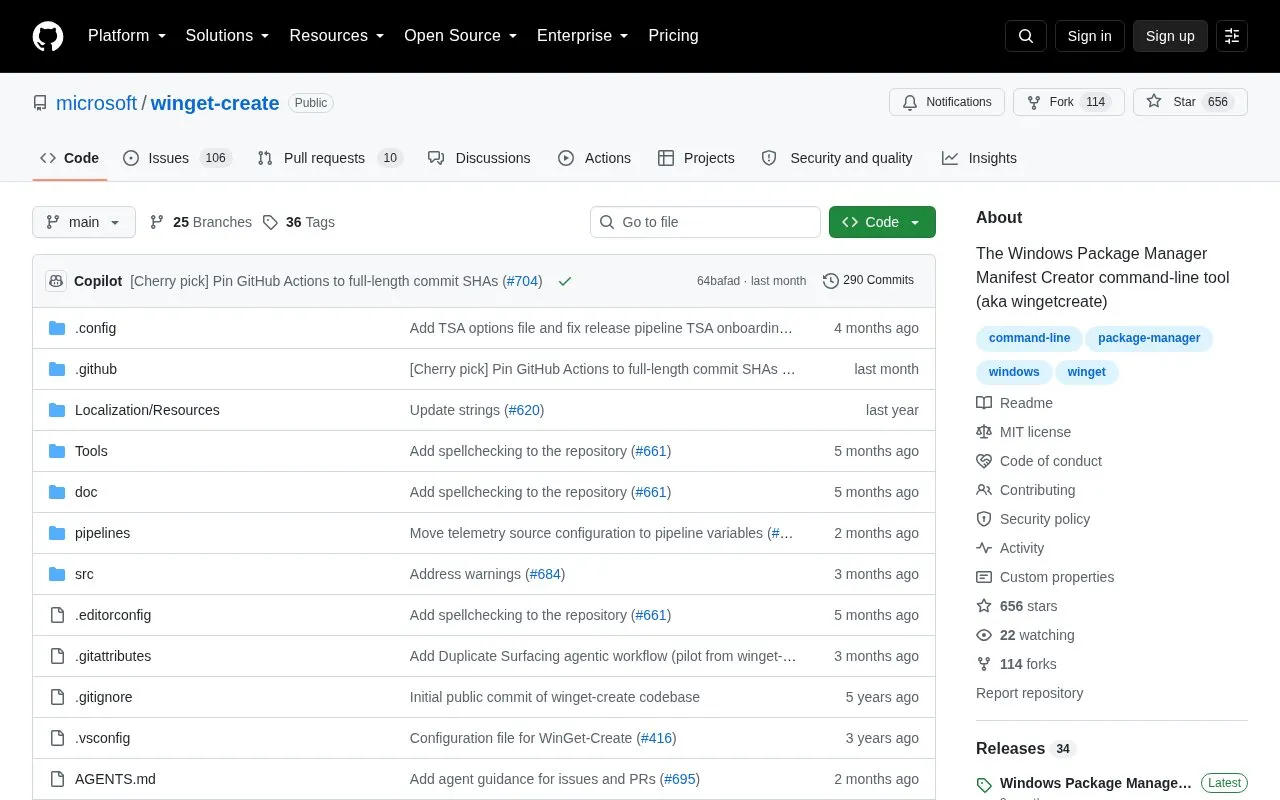Click the folder icon for .config
This screenshot has width=1280, height=800.
57,328
